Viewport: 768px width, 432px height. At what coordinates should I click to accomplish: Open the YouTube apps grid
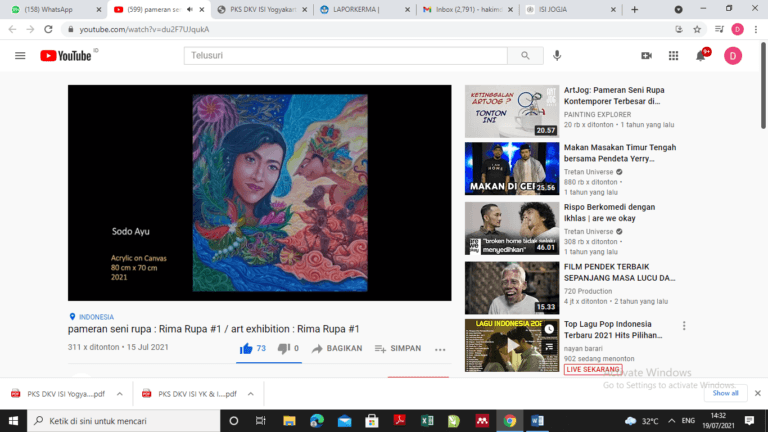(x=673, y=56)
